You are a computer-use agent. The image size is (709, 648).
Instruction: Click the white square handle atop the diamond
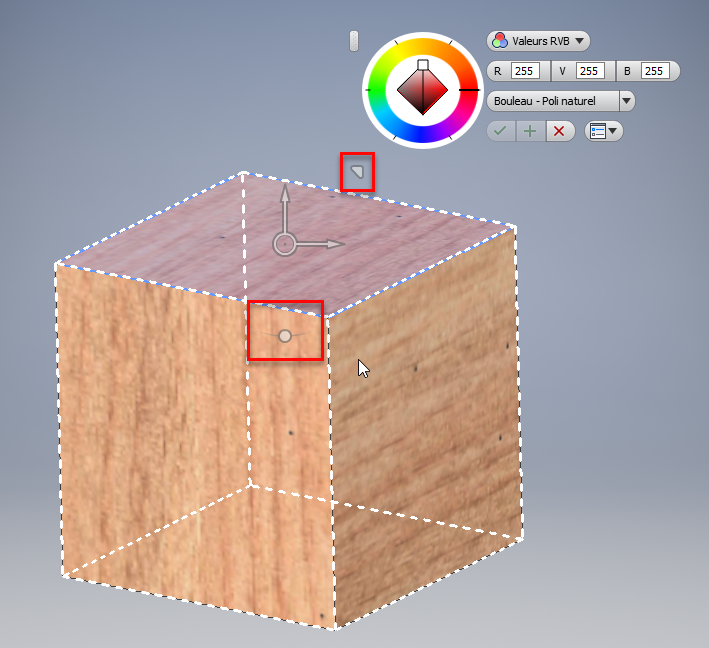point(423,65)
